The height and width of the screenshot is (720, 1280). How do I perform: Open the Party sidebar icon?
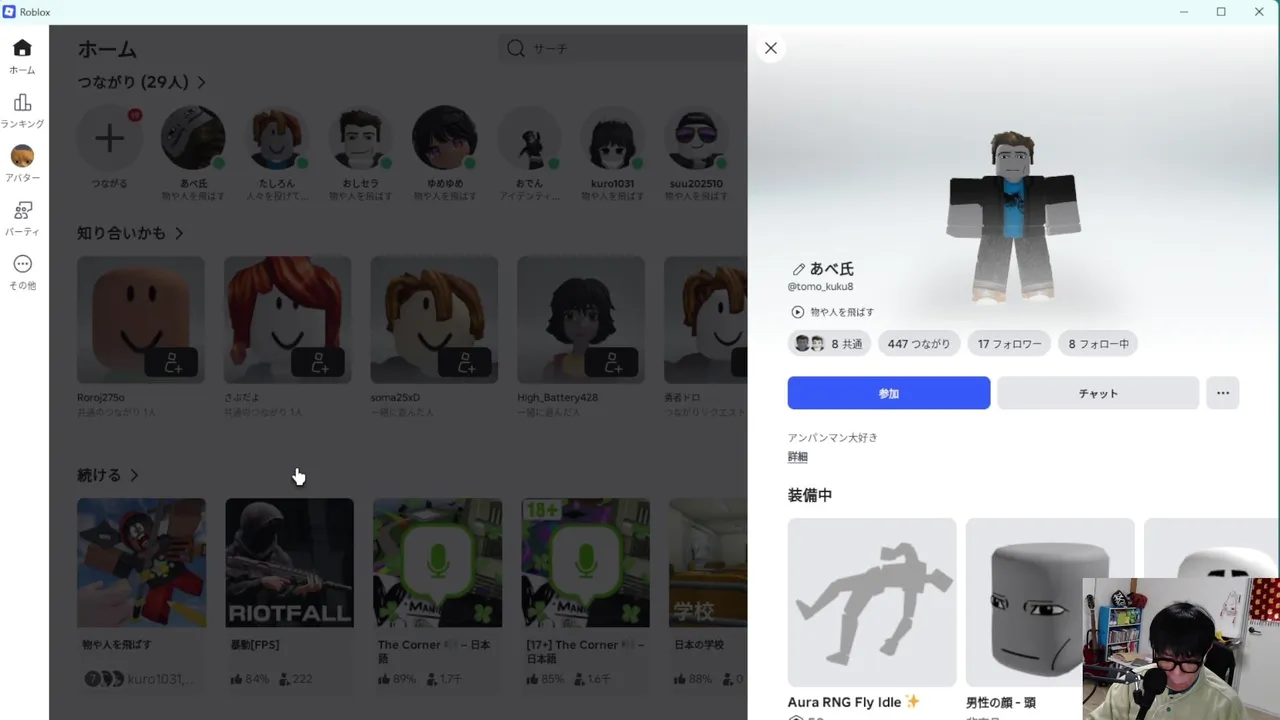click(22, 210)
